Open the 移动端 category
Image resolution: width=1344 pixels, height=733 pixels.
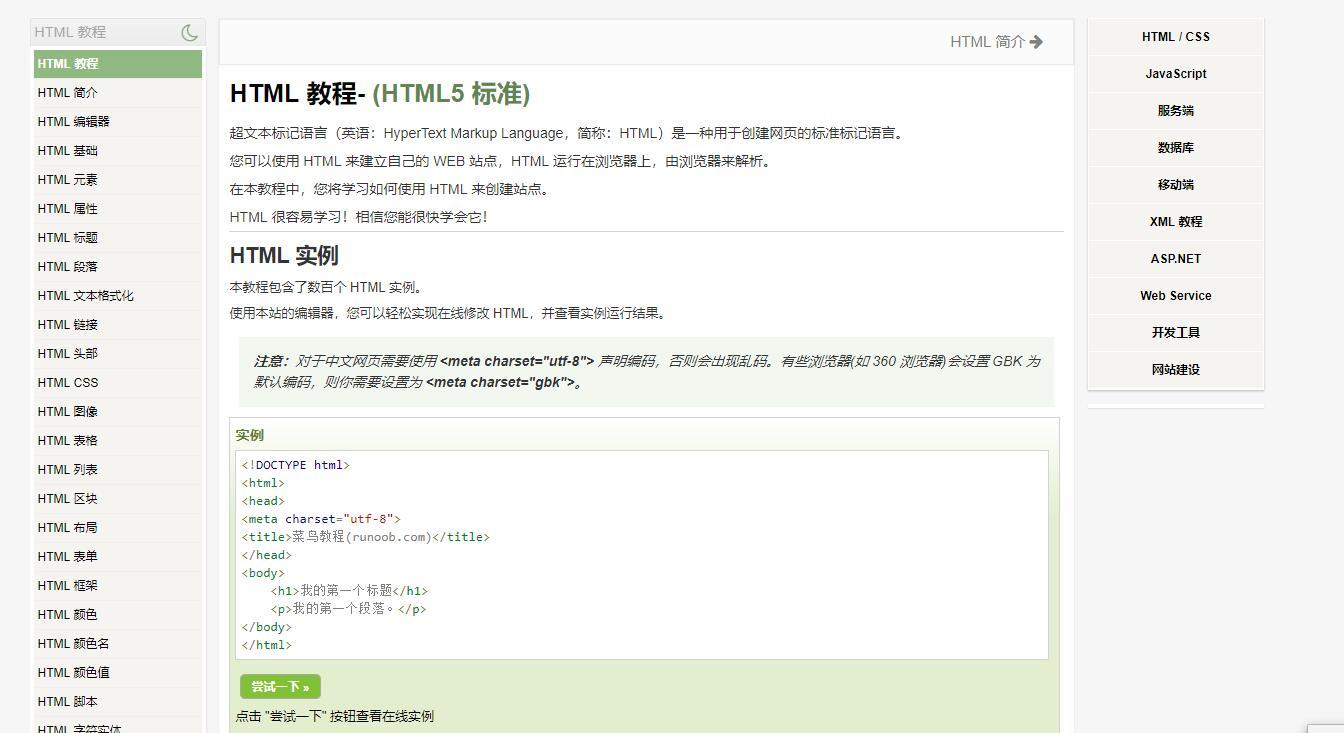pyautogui.click(x=1176, y=185)
